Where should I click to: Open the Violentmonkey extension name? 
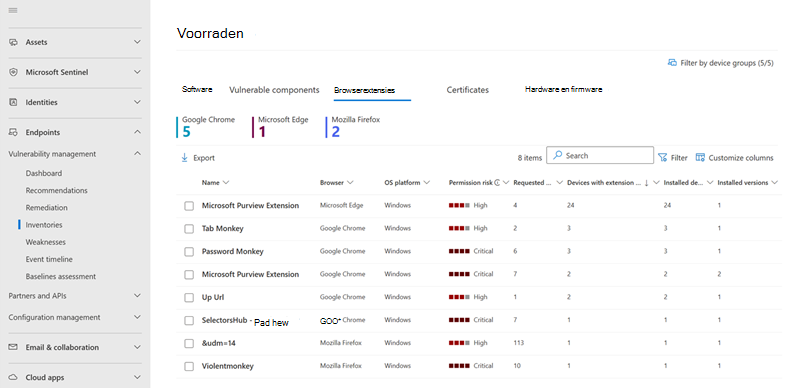coord(228,367)
